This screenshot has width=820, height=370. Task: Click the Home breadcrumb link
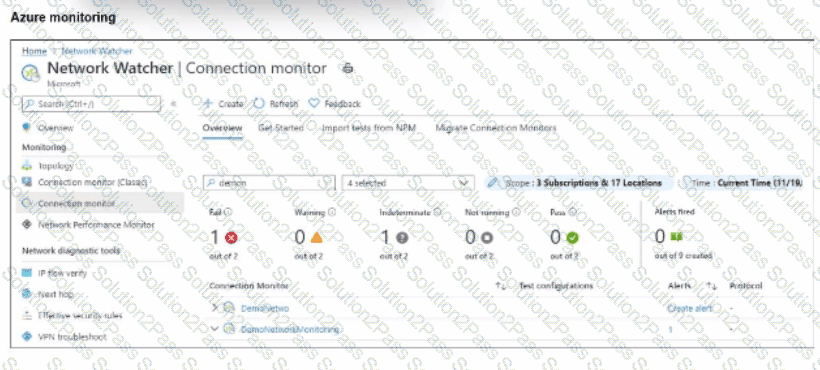(x=34, y=51)
